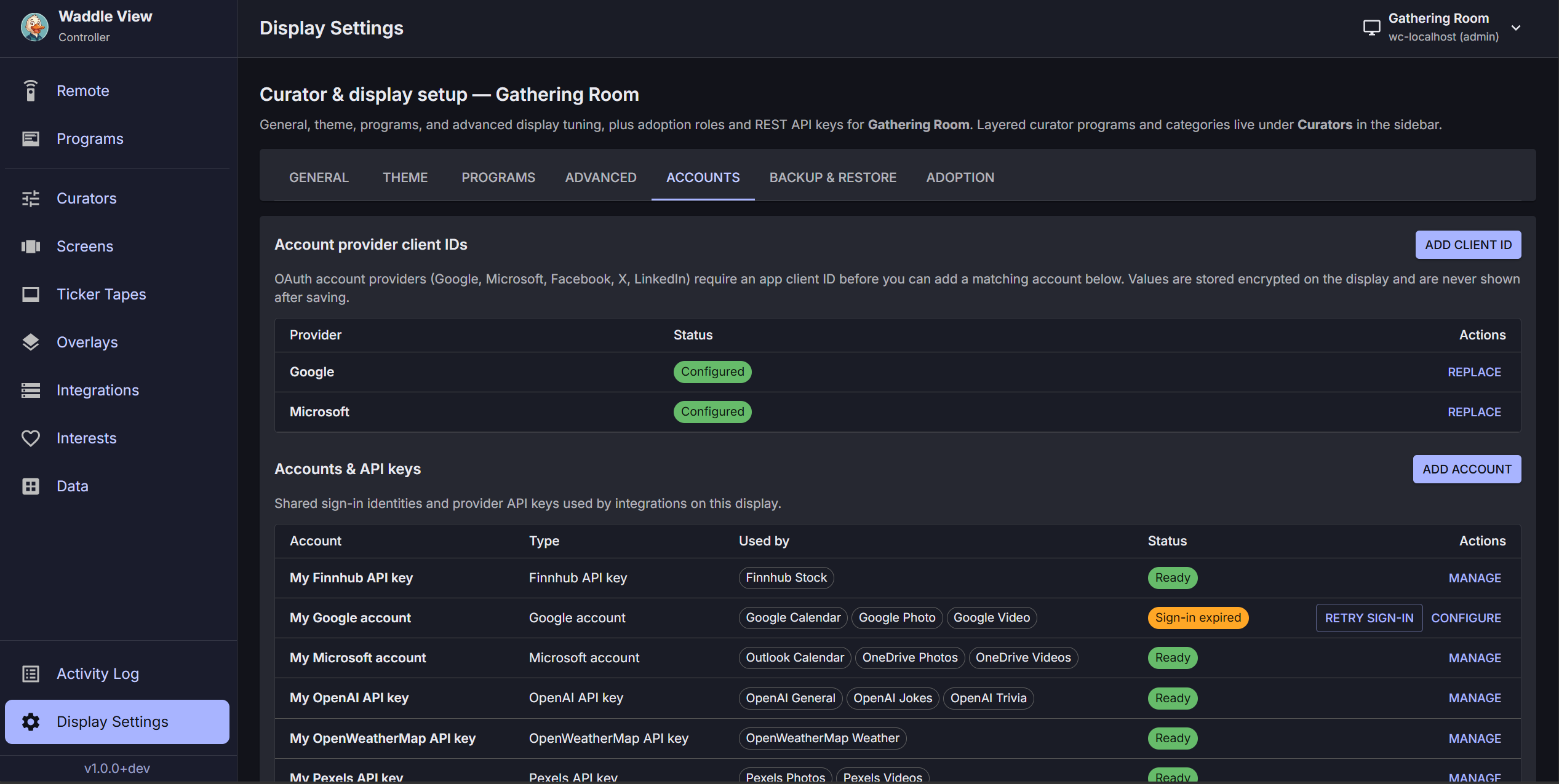1559x784 pixels.
Task: Click the Screens carousel icon
Action: pos(31,246)
